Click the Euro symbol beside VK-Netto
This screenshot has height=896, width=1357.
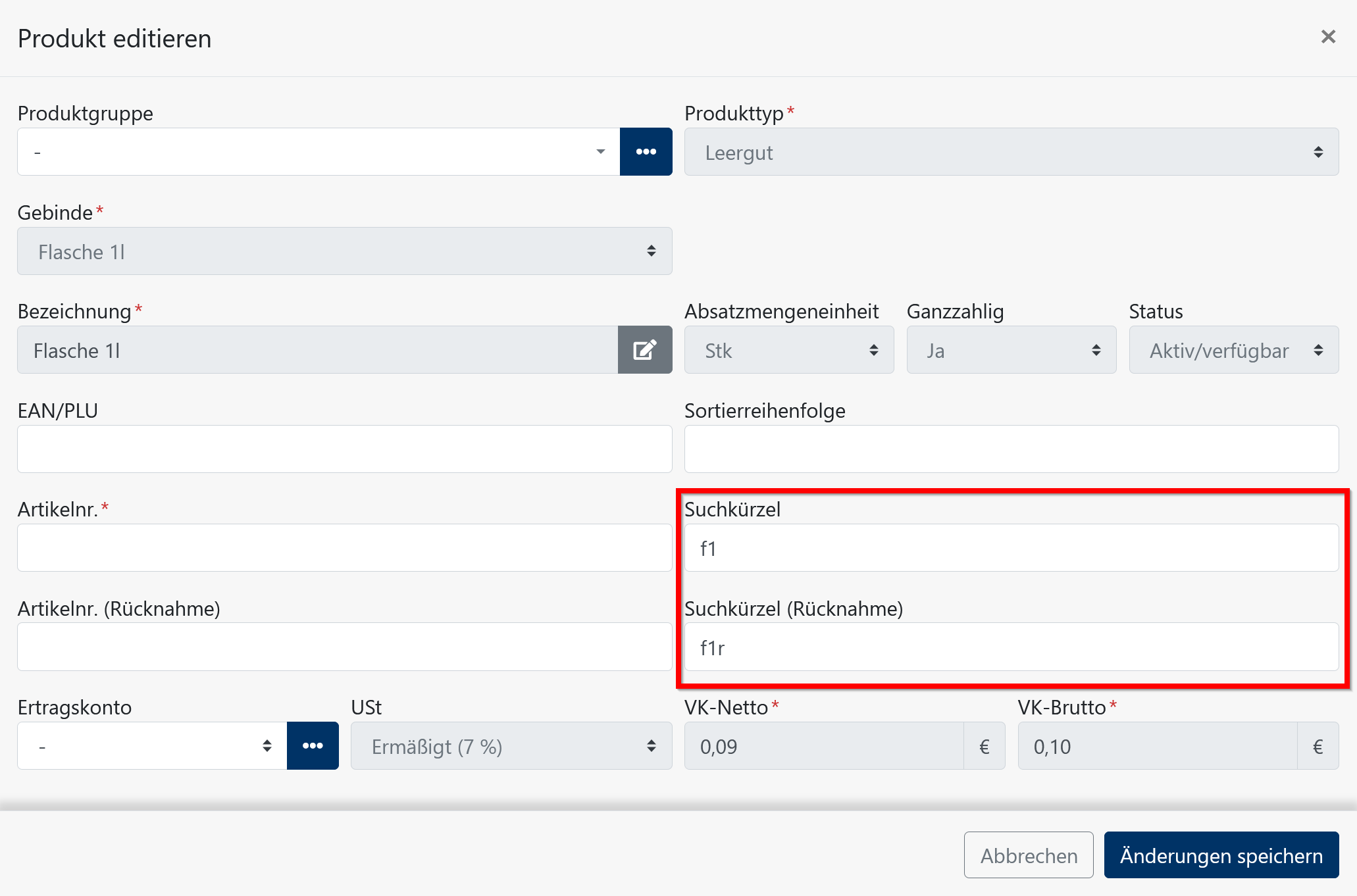click(985, 746)
